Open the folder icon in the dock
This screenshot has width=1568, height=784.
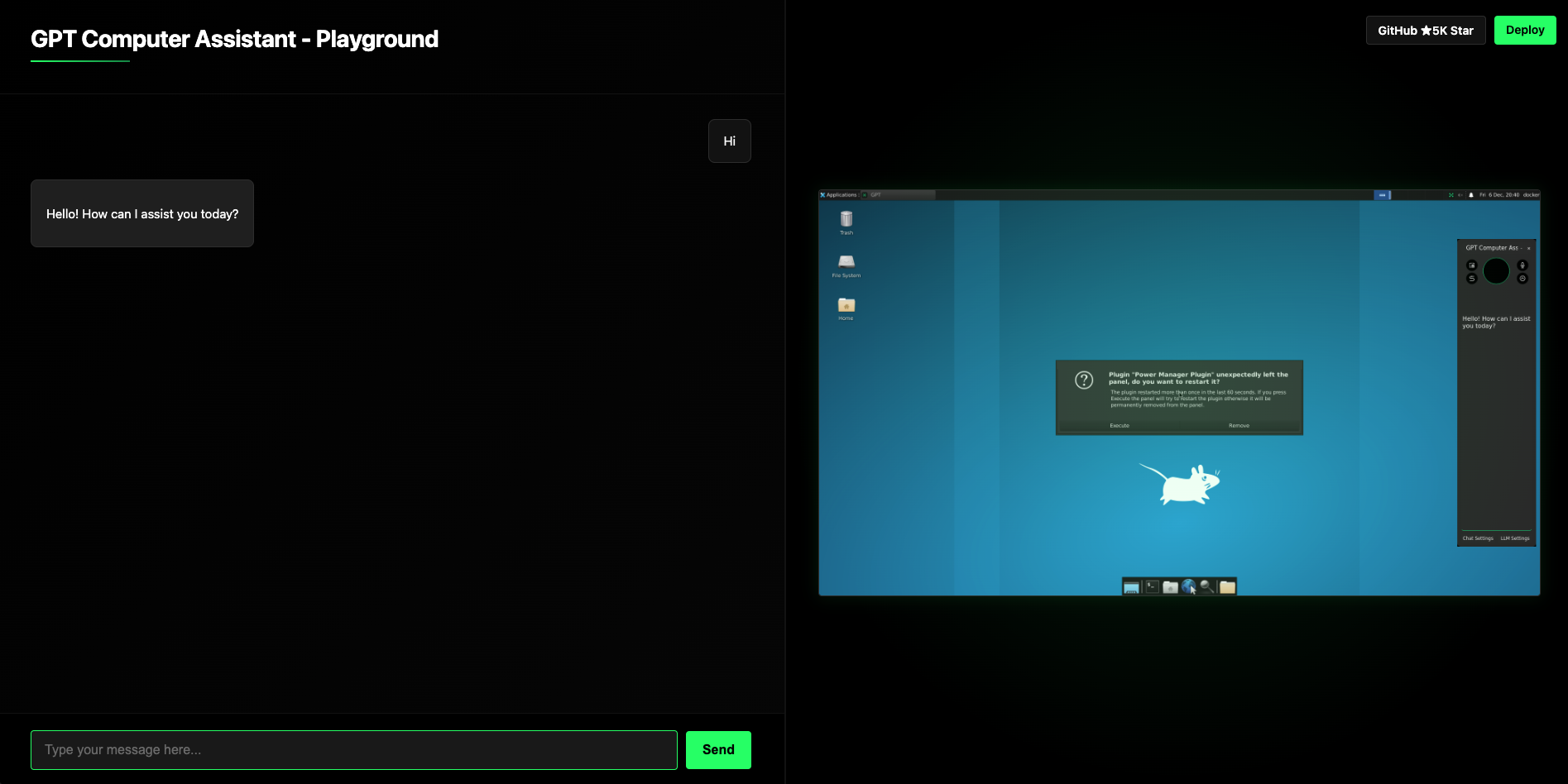coord(1227,587)
